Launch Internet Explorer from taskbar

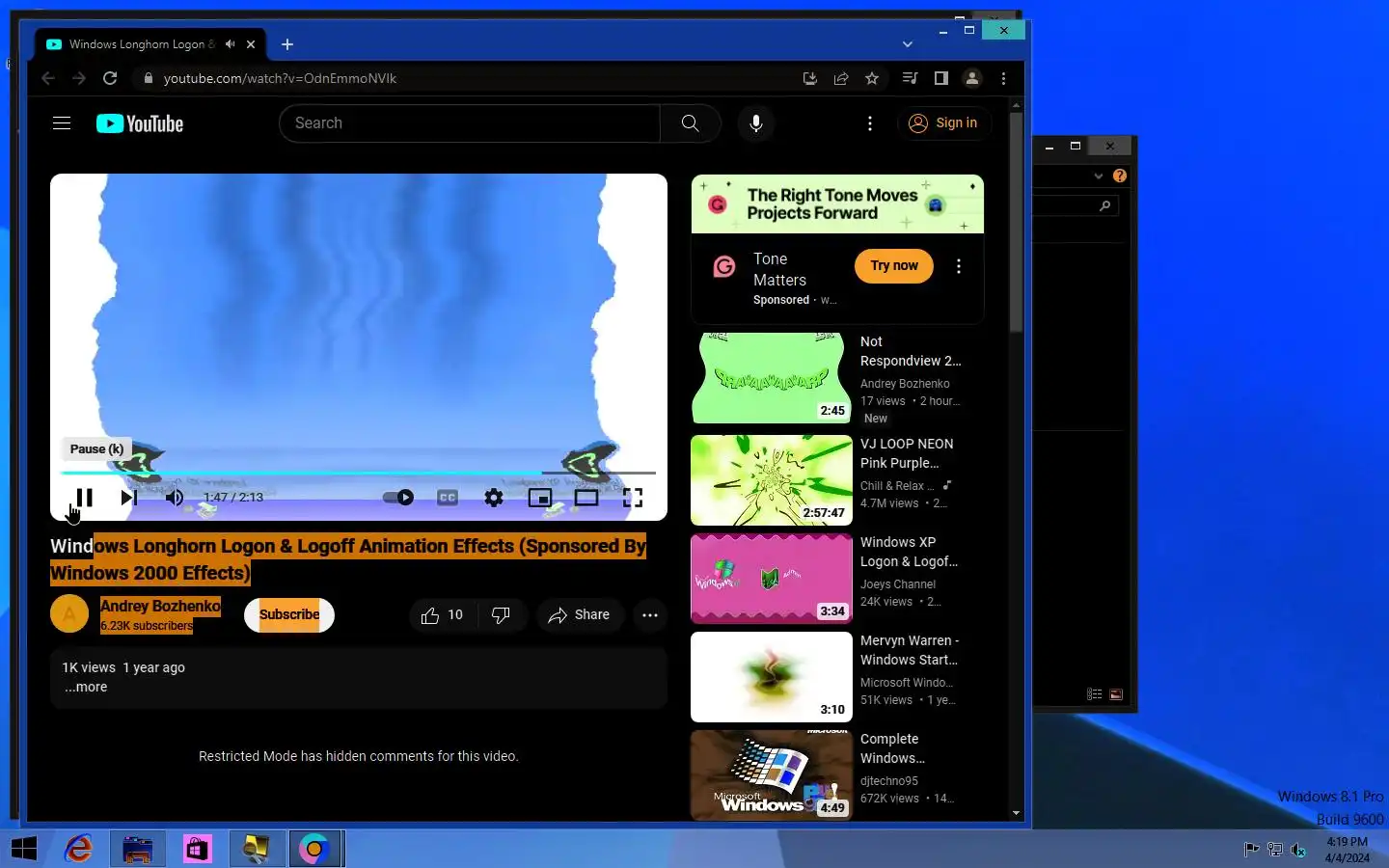78,849
